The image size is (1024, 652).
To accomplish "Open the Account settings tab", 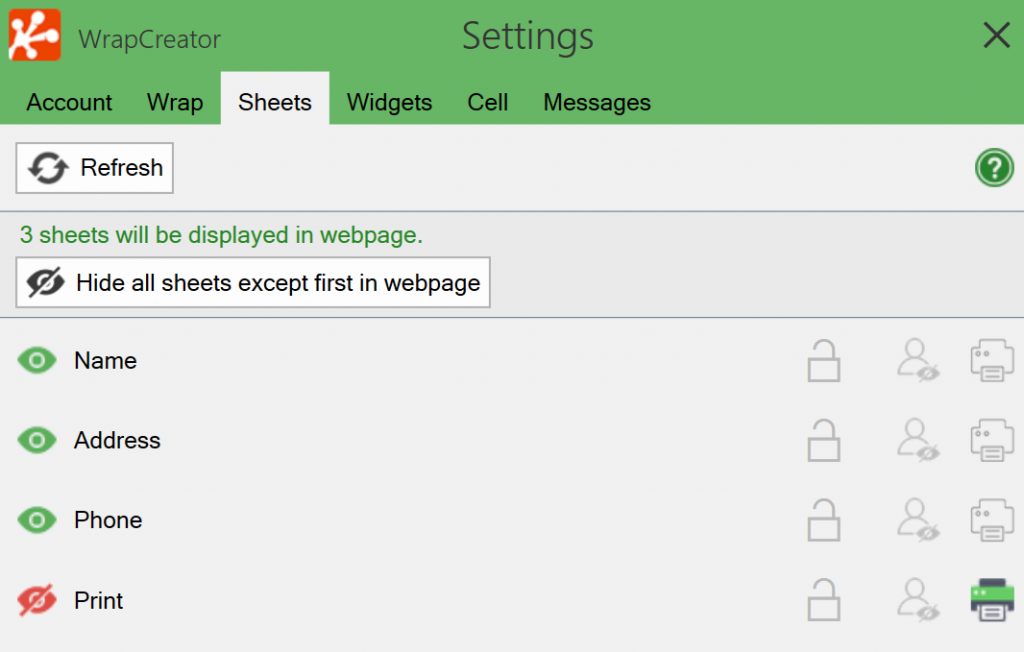I will coord(68,101).
